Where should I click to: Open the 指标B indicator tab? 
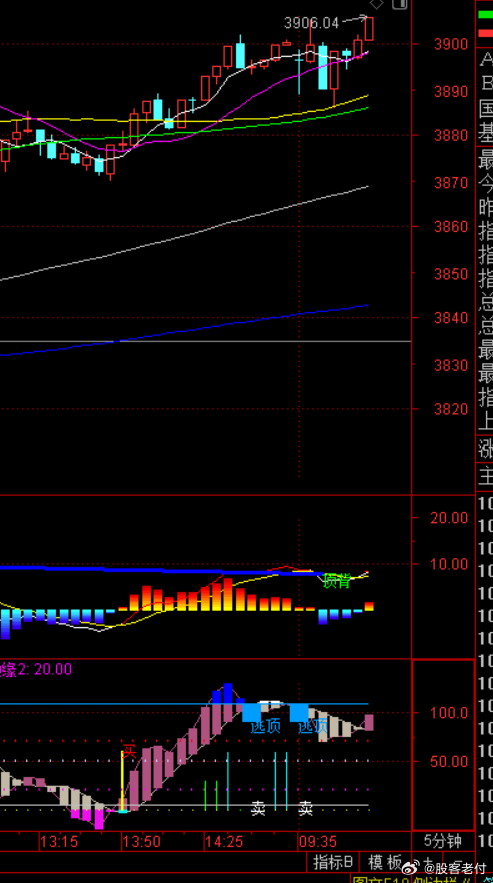(x=333, y=862)
